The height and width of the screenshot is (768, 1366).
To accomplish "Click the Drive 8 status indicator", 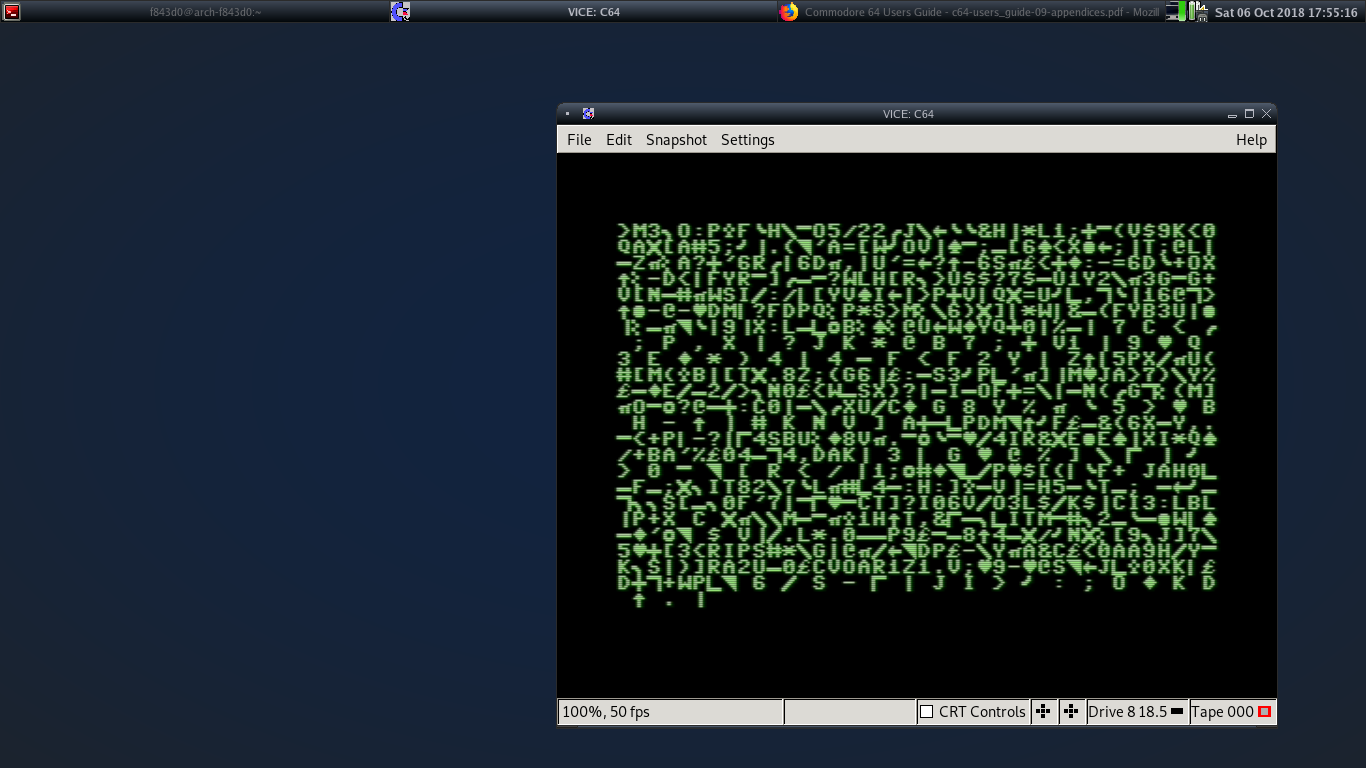I will (1137, 712).
